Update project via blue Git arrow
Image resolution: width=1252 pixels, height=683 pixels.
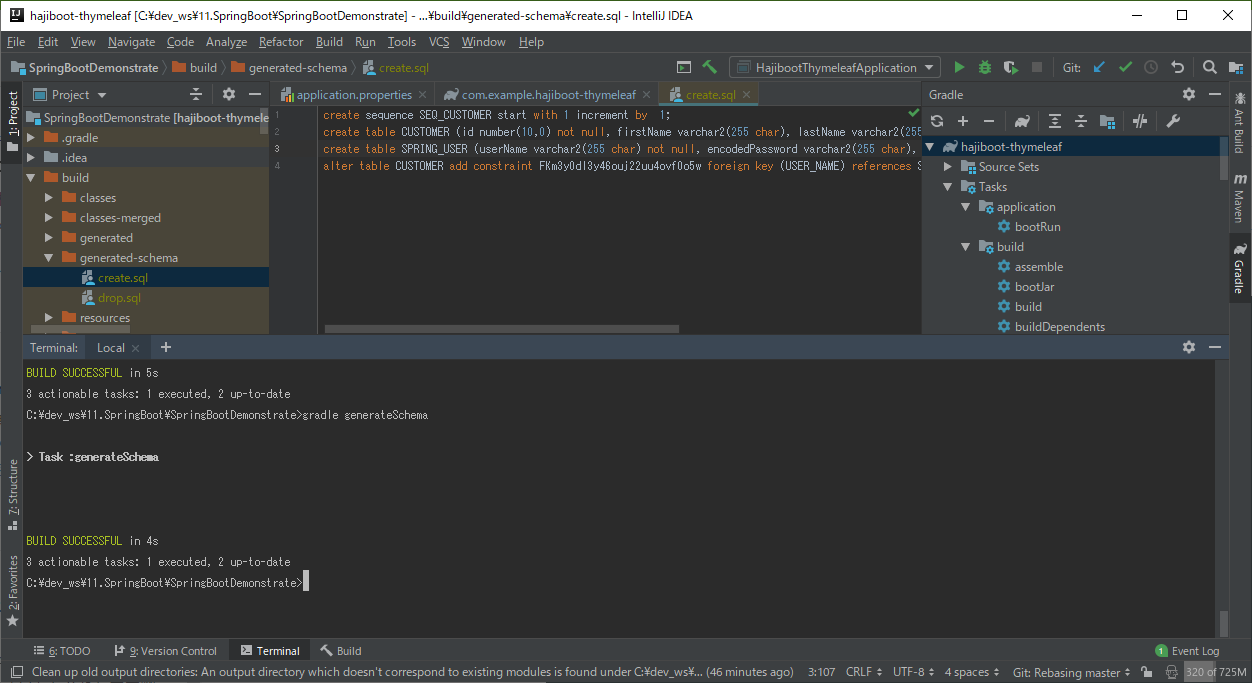(1098, 67)
